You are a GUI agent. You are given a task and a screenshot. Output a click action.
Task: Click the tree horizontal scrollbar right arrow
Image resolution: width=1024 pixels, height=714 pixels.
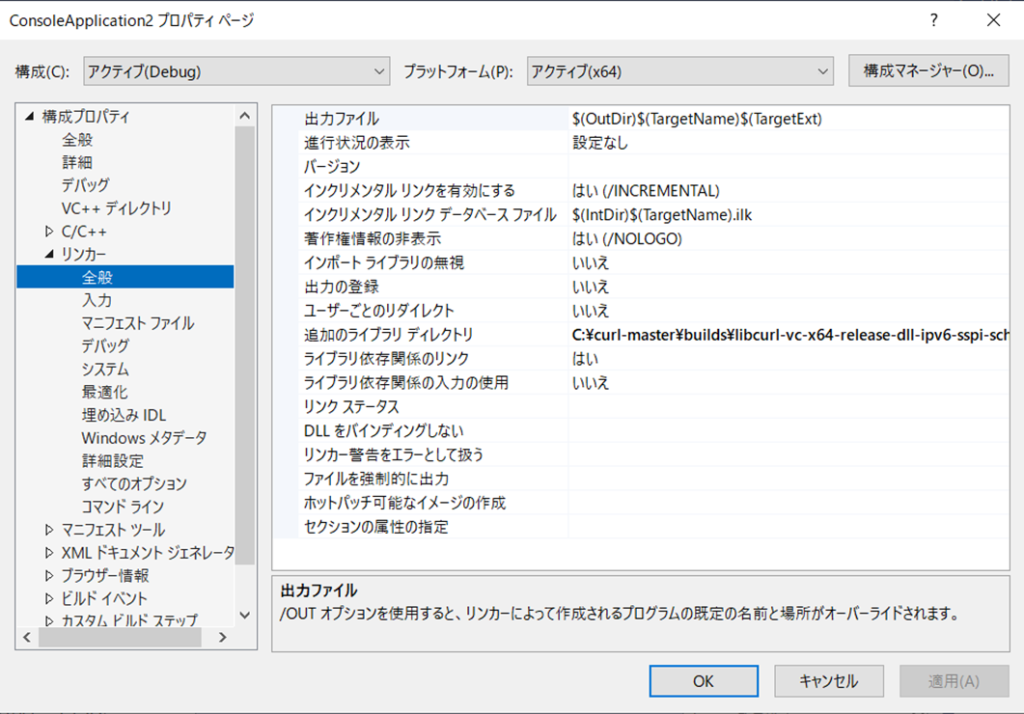coord(223,637)
